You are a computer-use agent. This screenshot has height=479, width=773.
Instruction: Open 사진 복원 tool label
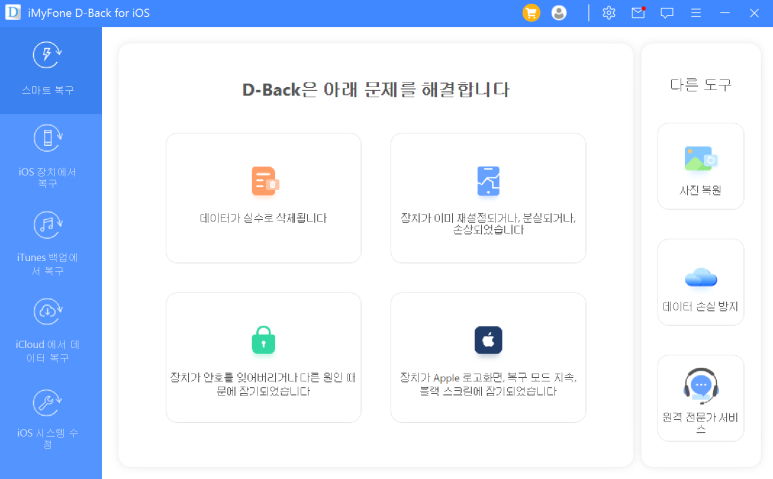[x=701, y=190]
